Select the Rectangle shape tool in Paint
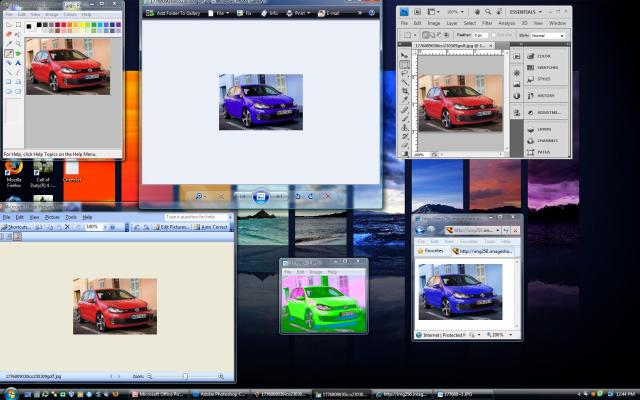The width and height of the screenshot is (640, 400). (x=9, y=82)
